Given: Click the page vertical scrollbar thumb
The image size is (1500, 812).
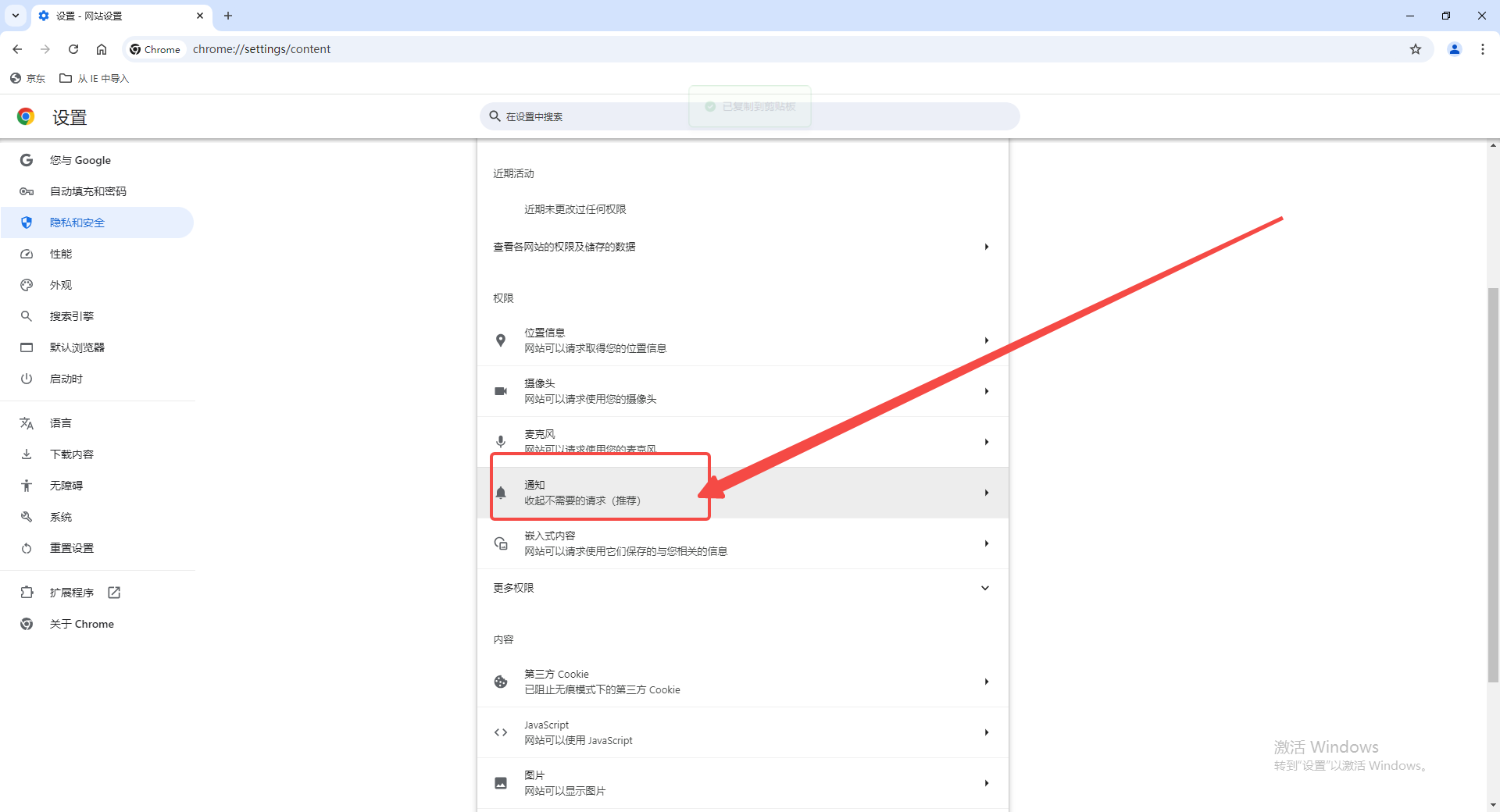Looking at the screenshot, I should tap(1493, 484).
